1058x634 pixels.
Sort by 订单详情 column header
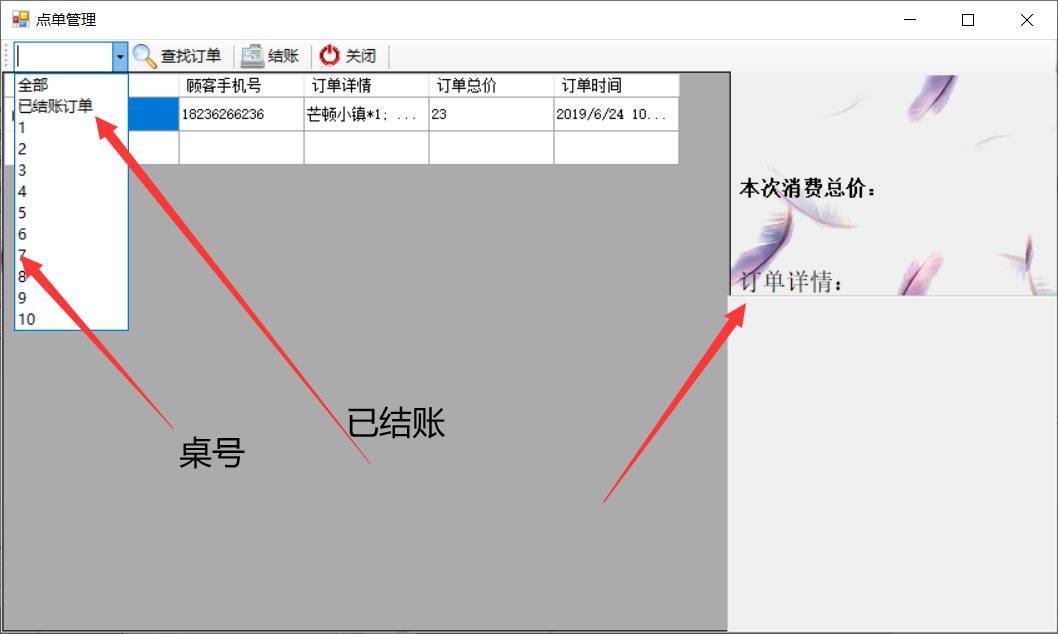click(x=366, y=86)
